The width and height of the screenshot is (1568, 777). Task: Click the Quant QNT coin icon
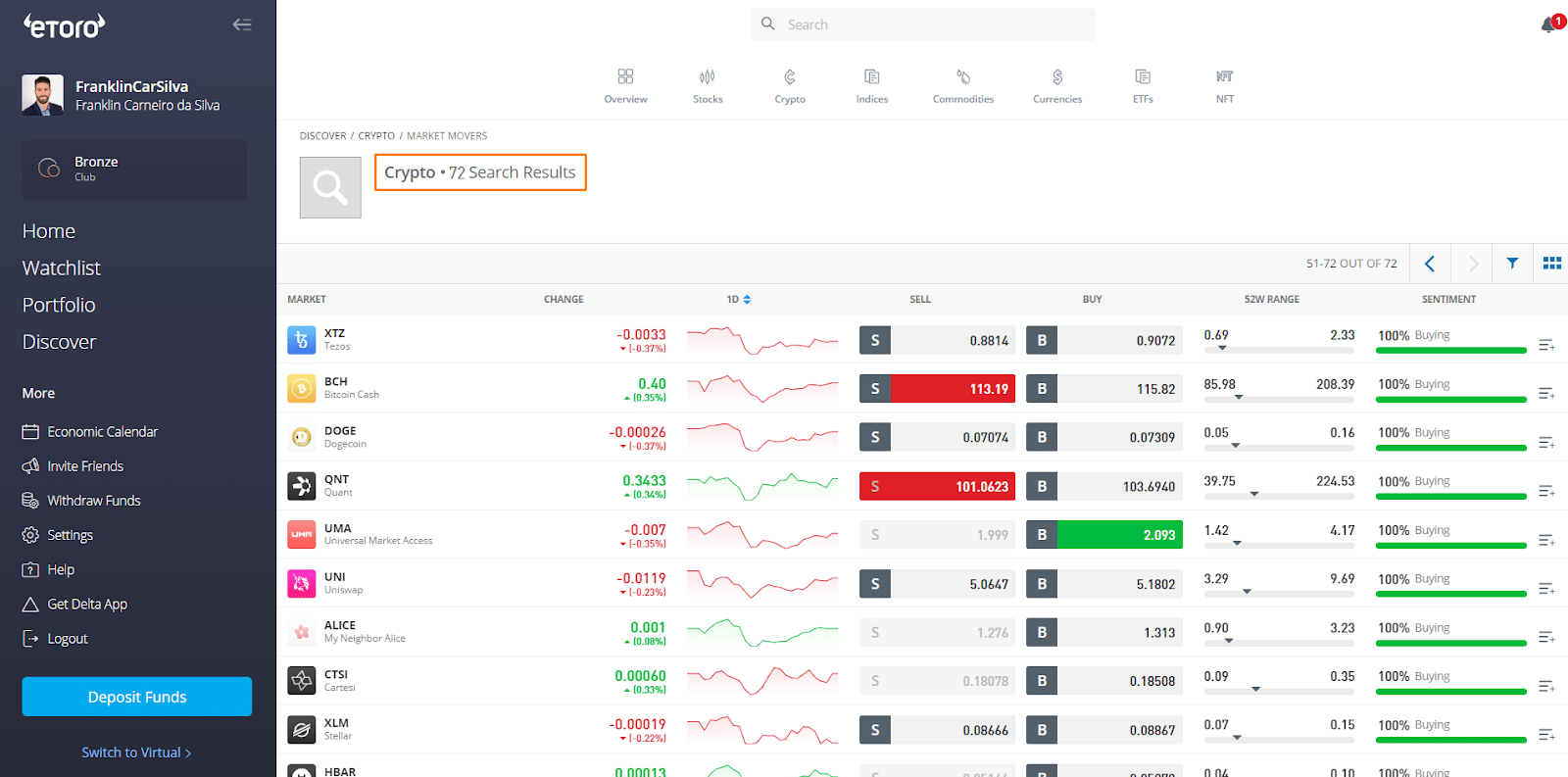tap(302, 486)
